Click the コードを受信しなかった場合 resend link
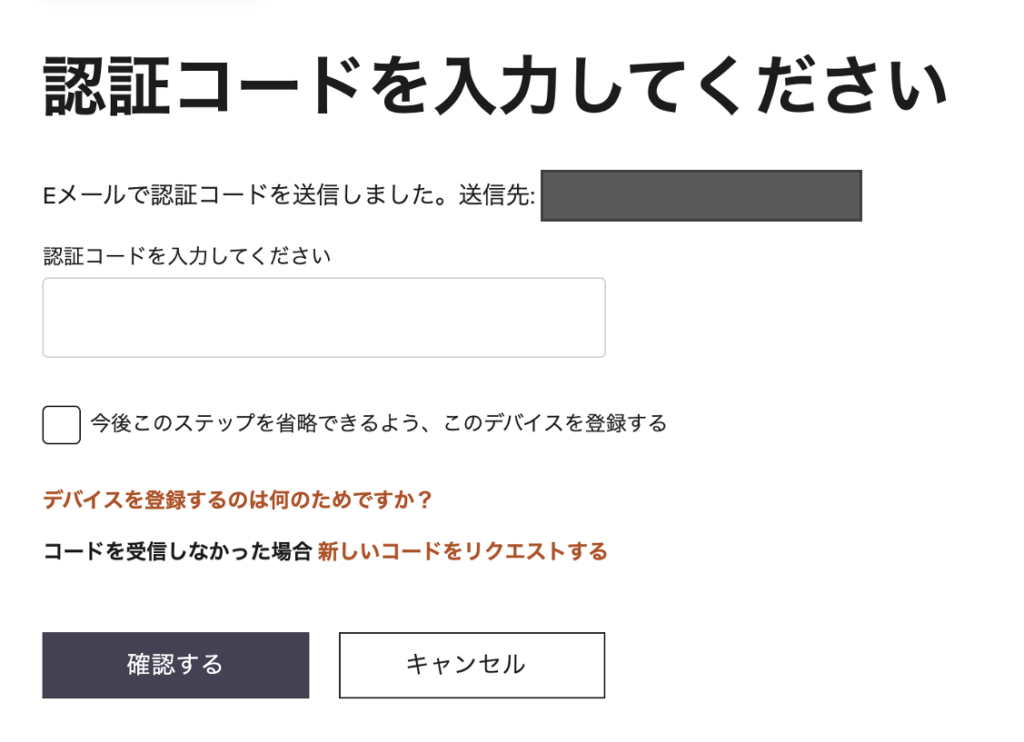 pos(462,549)
